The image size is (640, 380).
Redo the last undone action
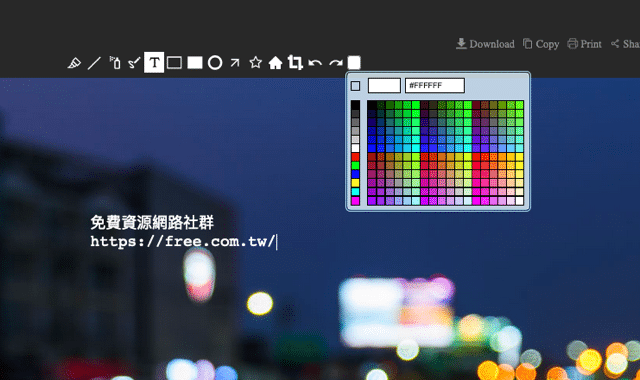coord(336,63)
